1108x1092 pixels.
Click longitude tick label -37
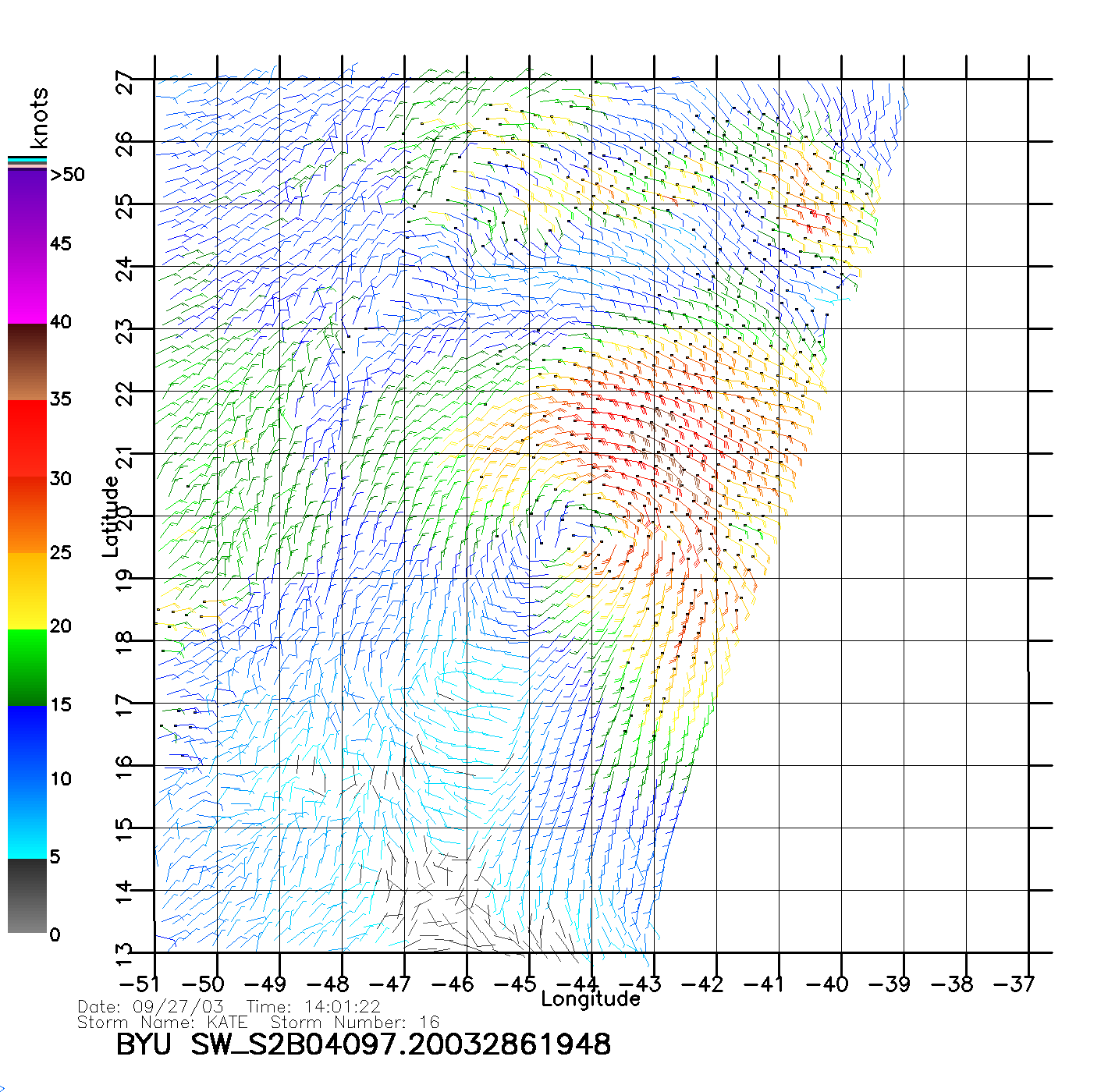click(x=1014, y=984)
